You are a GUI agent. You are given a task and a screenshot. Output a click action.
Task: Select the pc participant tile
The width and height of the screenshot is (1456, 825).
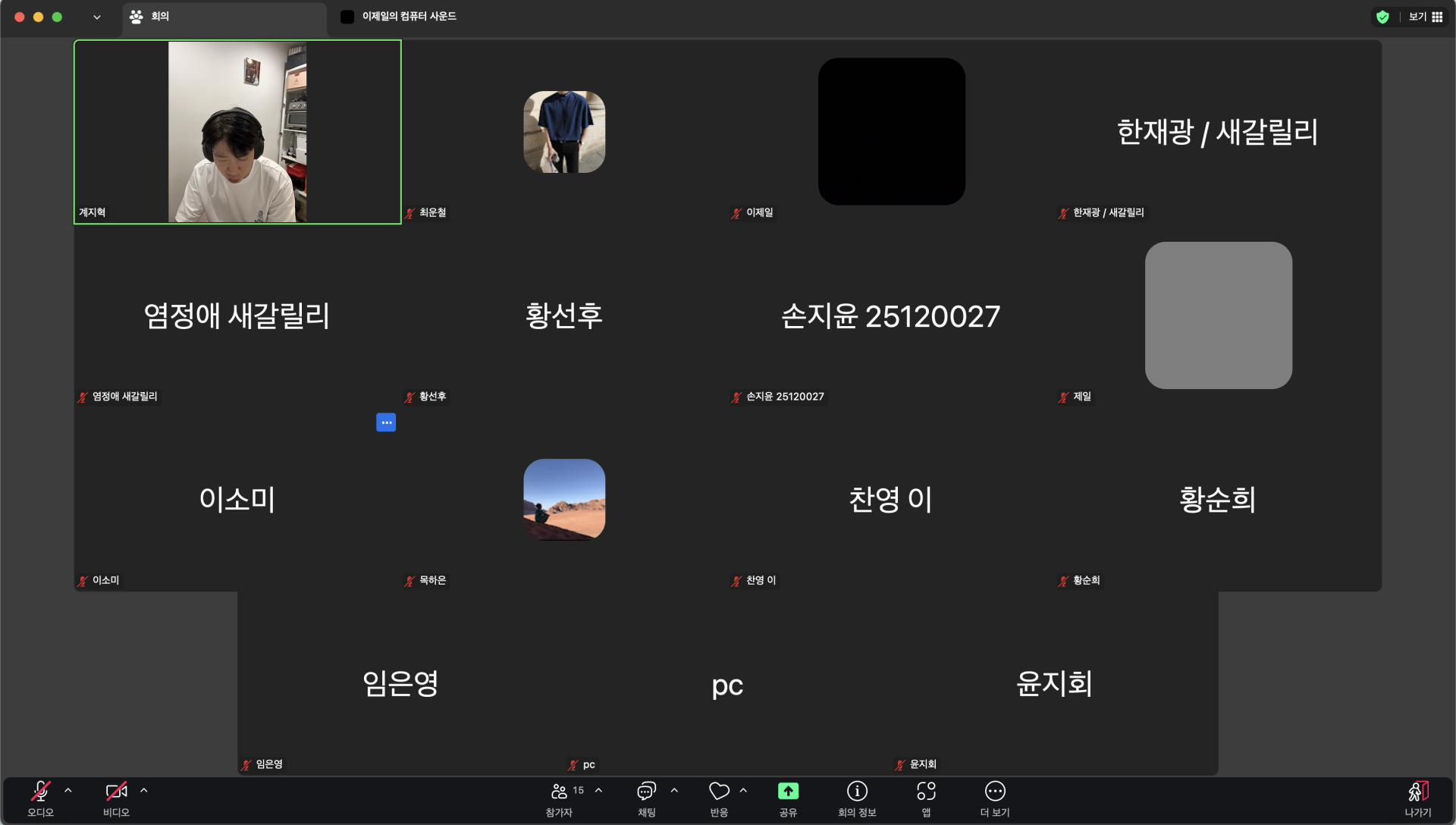tap(727, 683)
